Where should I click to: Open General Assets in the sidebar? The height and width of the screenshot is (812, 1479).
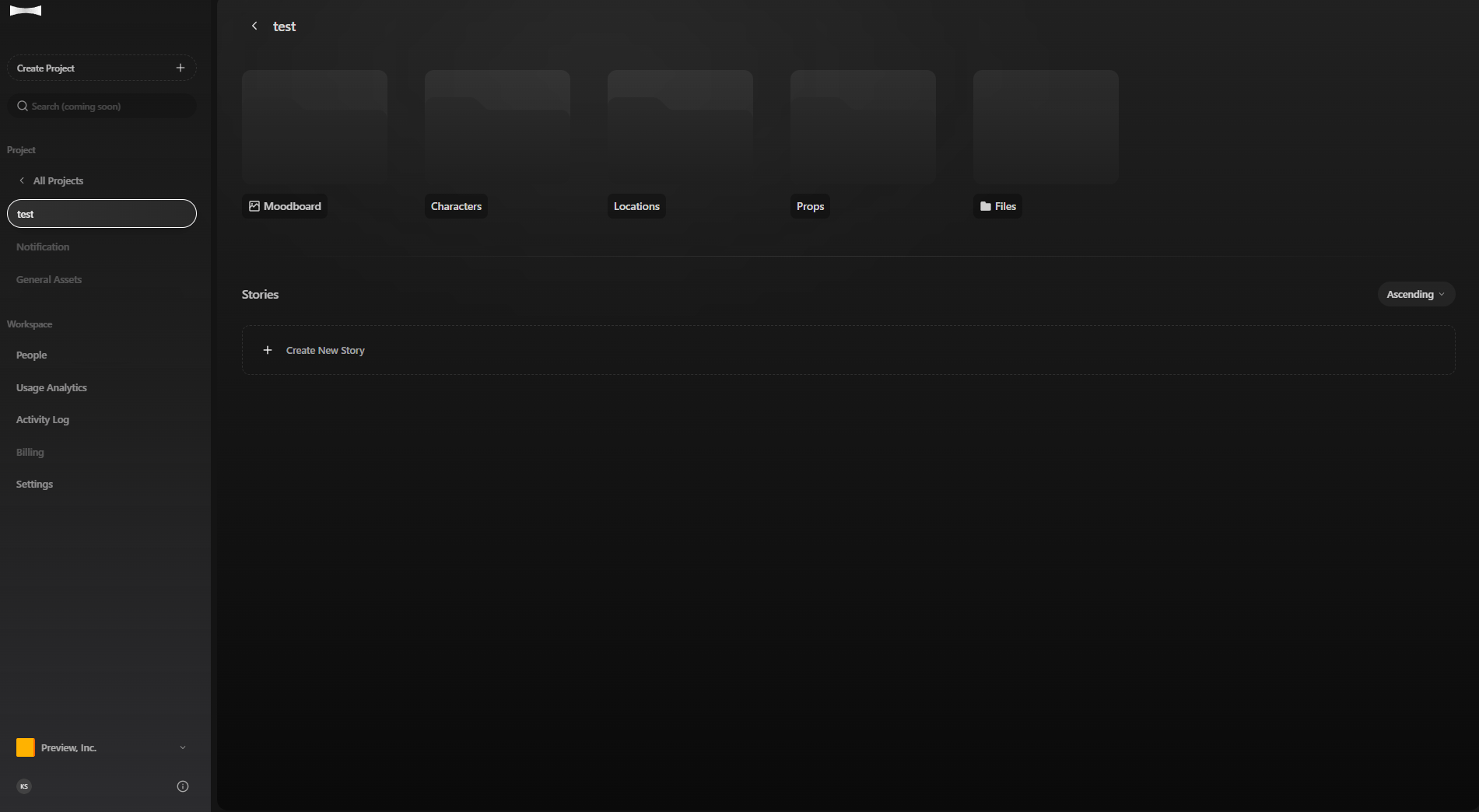click(49, 279)
